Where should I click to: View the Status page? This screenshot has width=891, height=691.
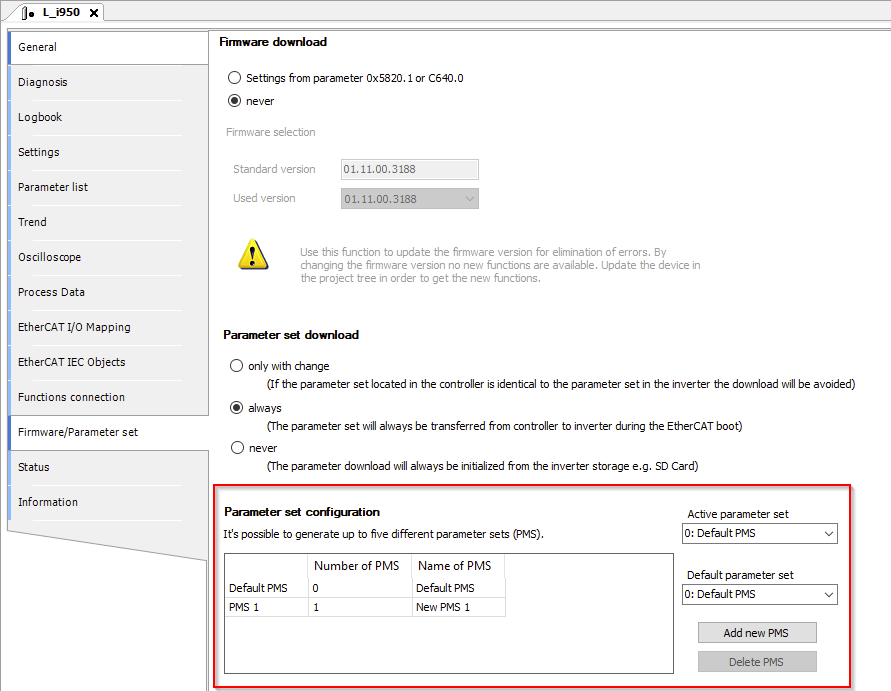point(34,467)
